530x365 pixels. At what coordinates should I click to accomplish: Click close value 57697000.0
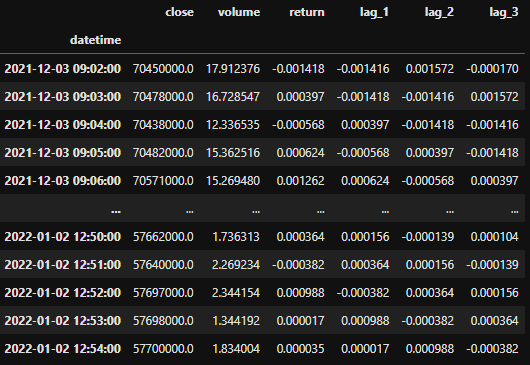pyautogui.click(x=163, y=293)
